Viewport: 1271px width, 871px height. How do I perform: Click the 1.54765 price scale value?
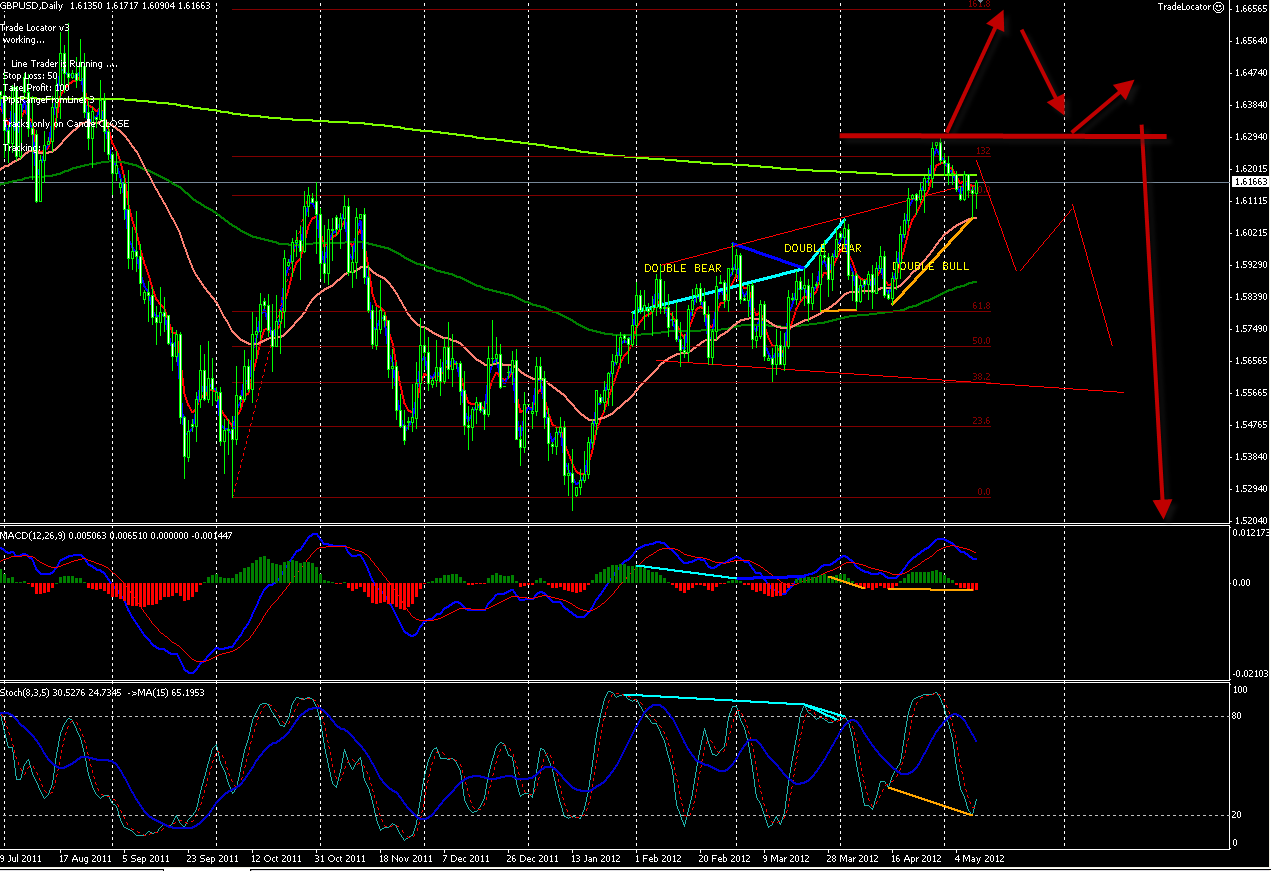pos(1252,425)
